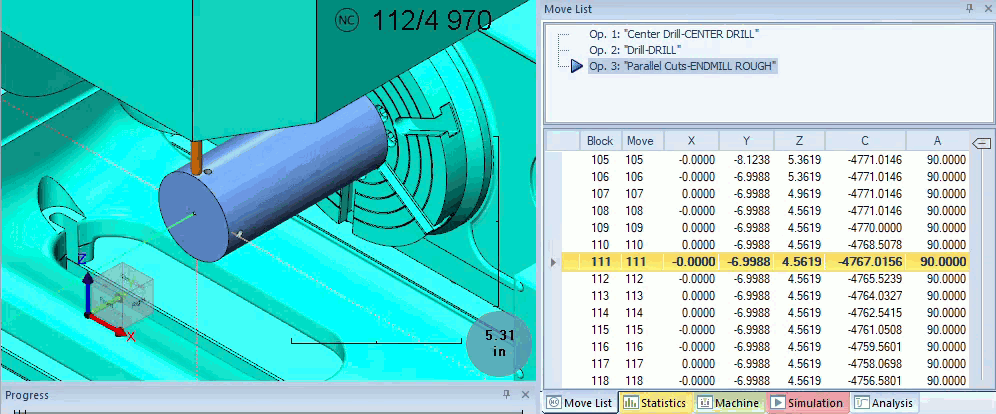Image resolution: width=996 pixels, height=414 pixels.
Task: Click the NC circle icon in viewport
Action: (x=347, y=21)
